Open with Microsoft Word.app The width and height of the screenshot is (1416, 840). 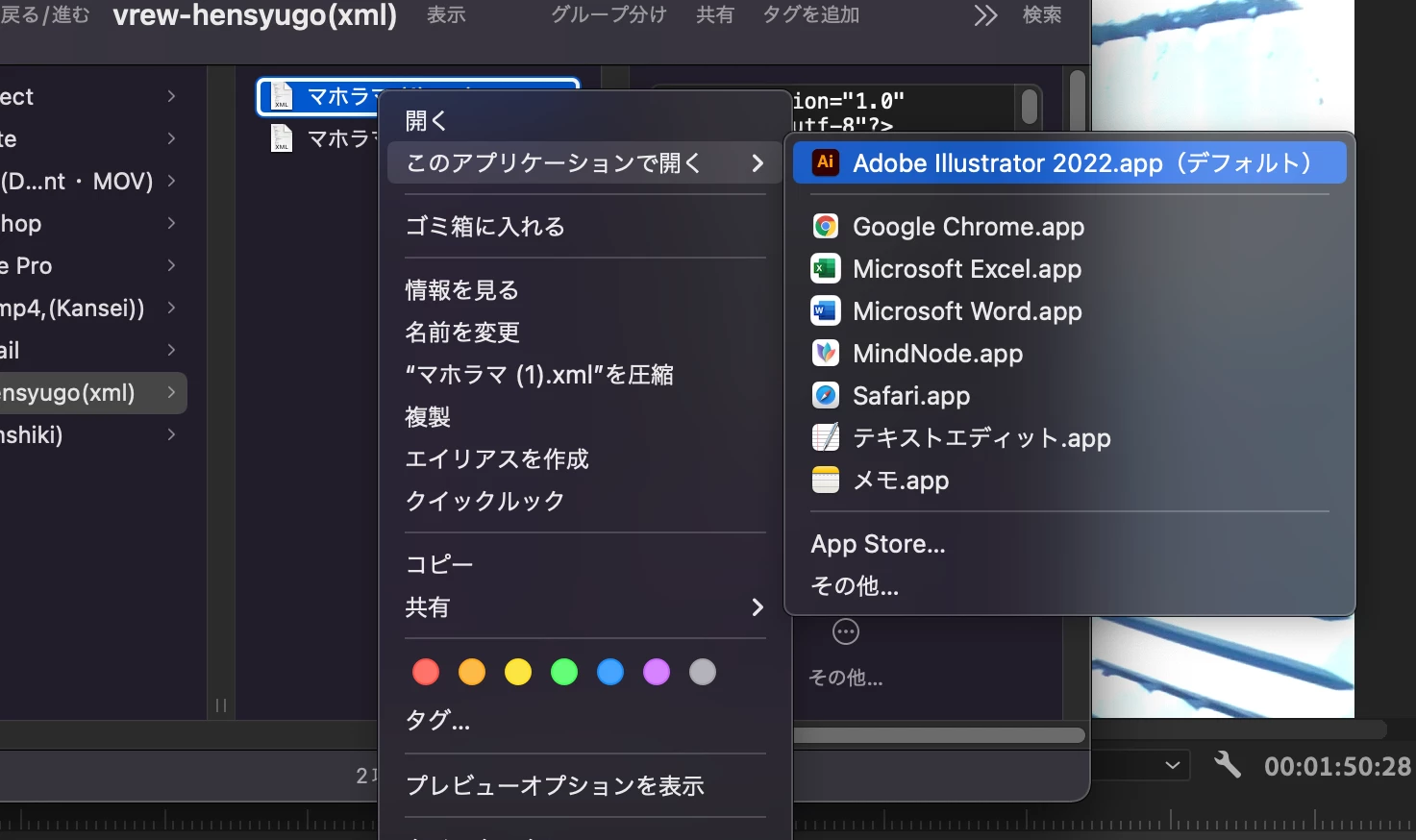coord(1069,310)
